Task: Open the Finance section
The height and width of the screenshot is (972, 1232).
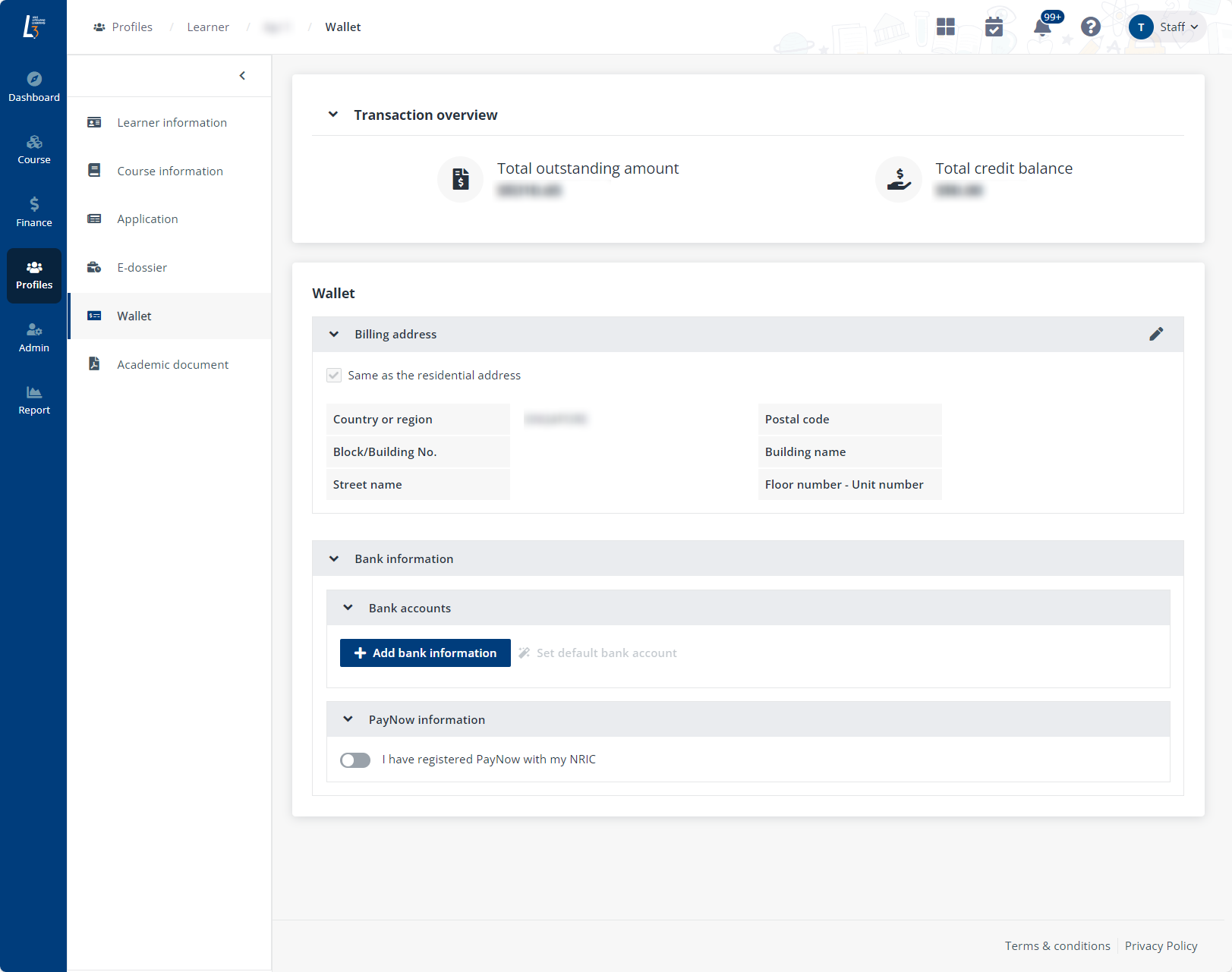Action: [x=34, y=212]
